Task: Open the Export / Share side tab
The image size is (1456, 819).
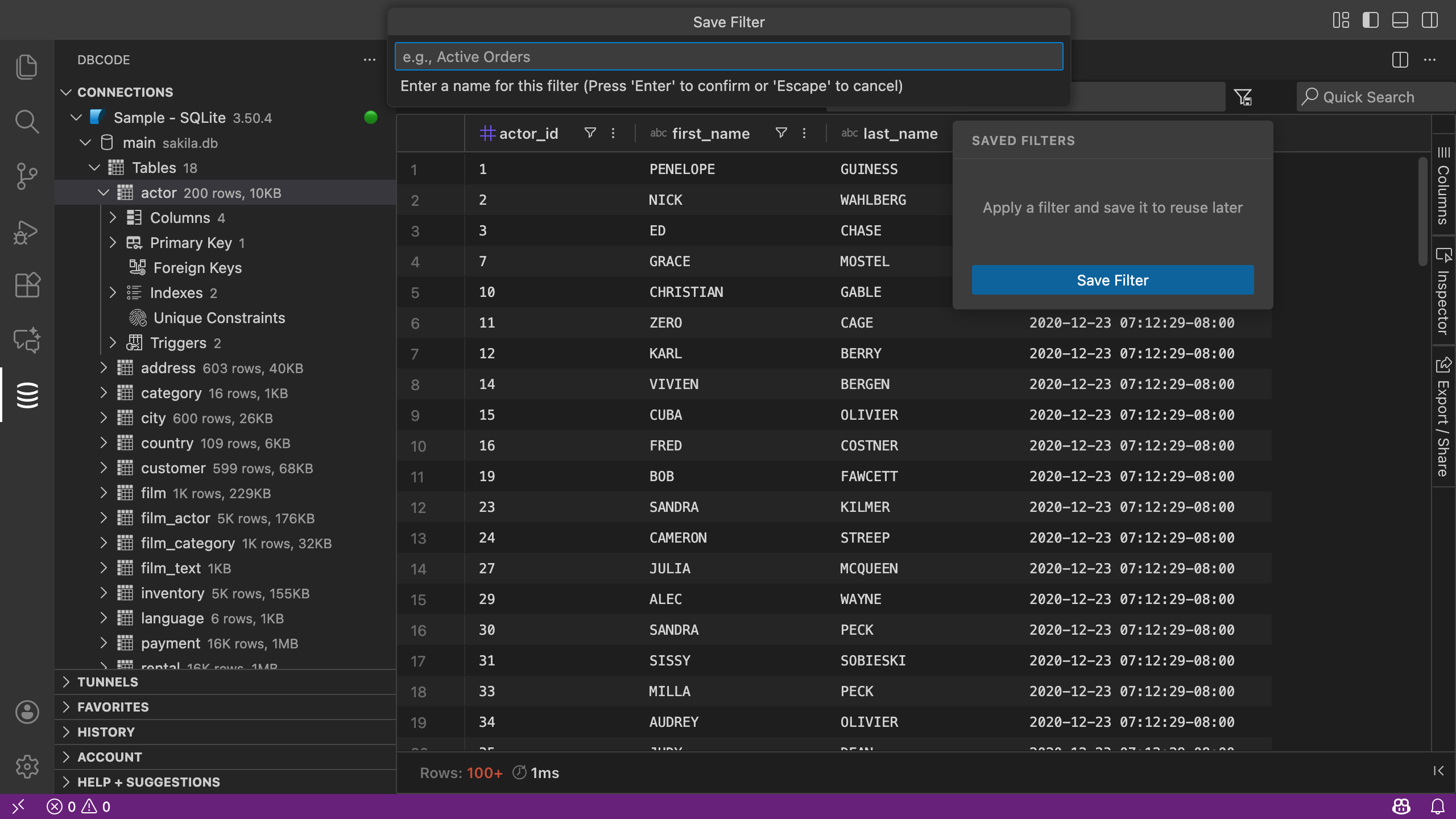Action: tap(1443, 418)
